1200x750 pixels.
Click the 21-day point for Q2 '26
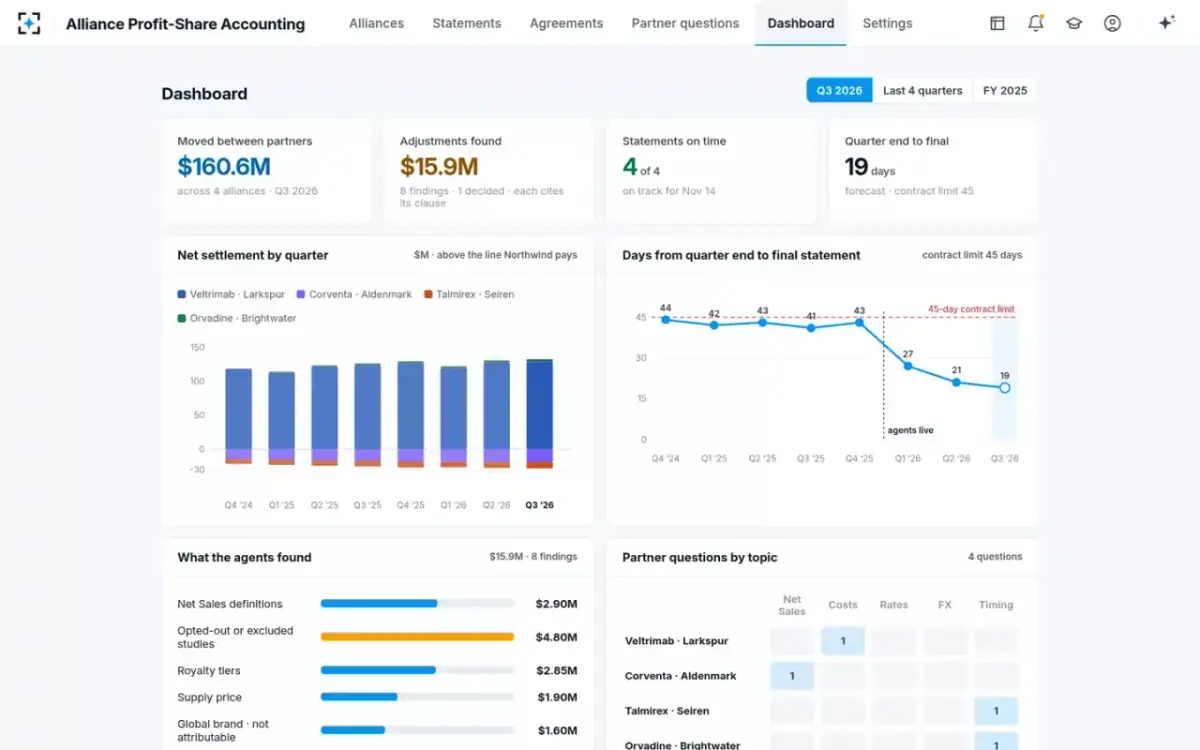coord(956,382)
